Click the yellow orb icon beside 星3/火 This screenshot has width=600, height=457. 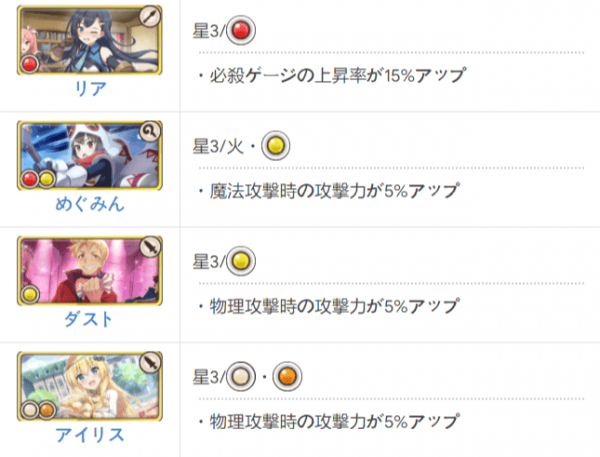point(276,146)
